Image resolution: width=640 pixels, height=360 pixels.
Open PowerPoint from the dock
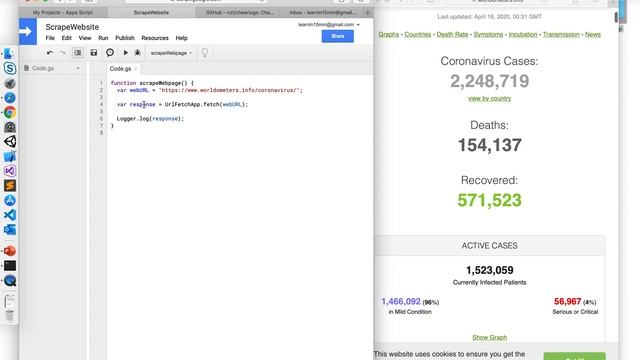[x=10, y=251]
